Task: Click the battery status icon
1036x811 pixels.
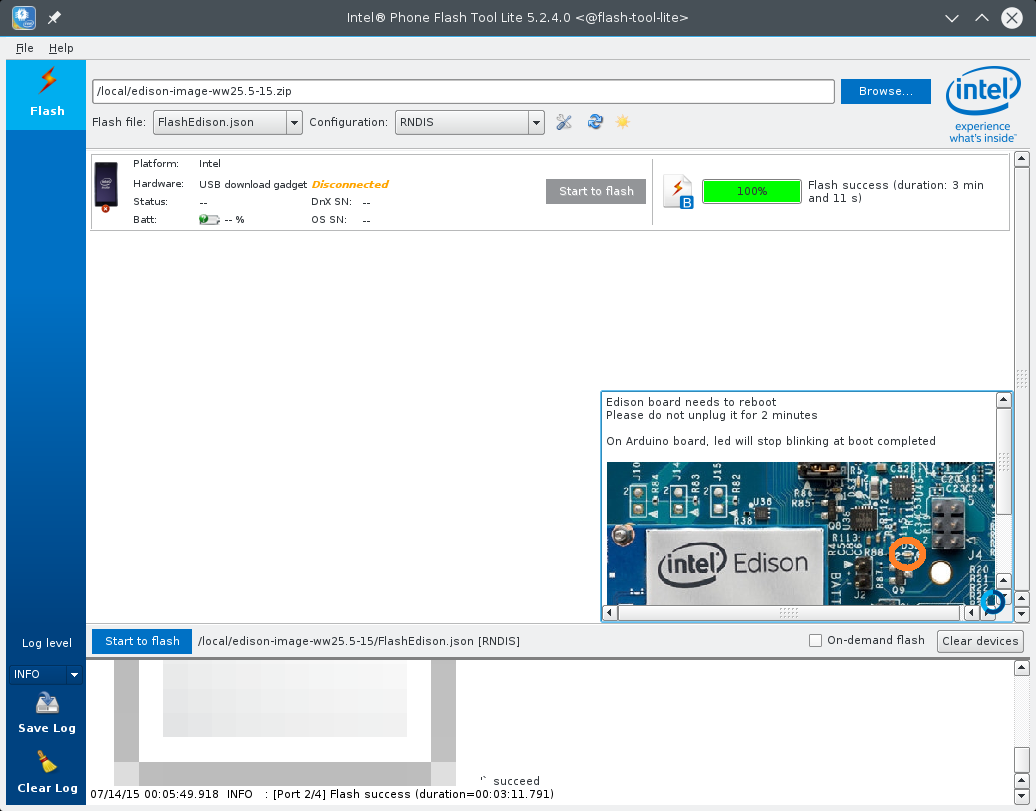Action: pos(209,219)
